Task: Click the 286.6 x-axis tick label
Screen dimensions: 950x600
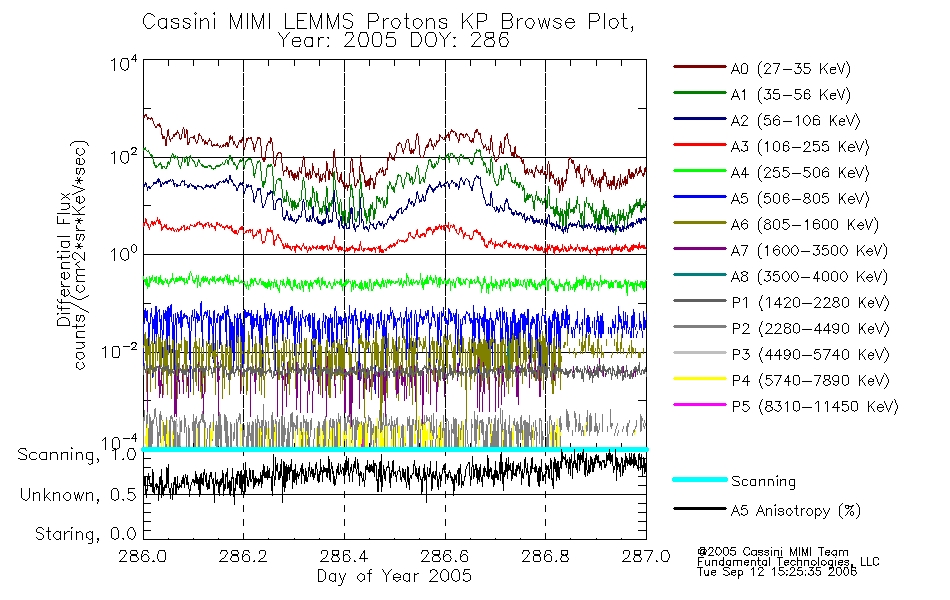Action: 445,556
